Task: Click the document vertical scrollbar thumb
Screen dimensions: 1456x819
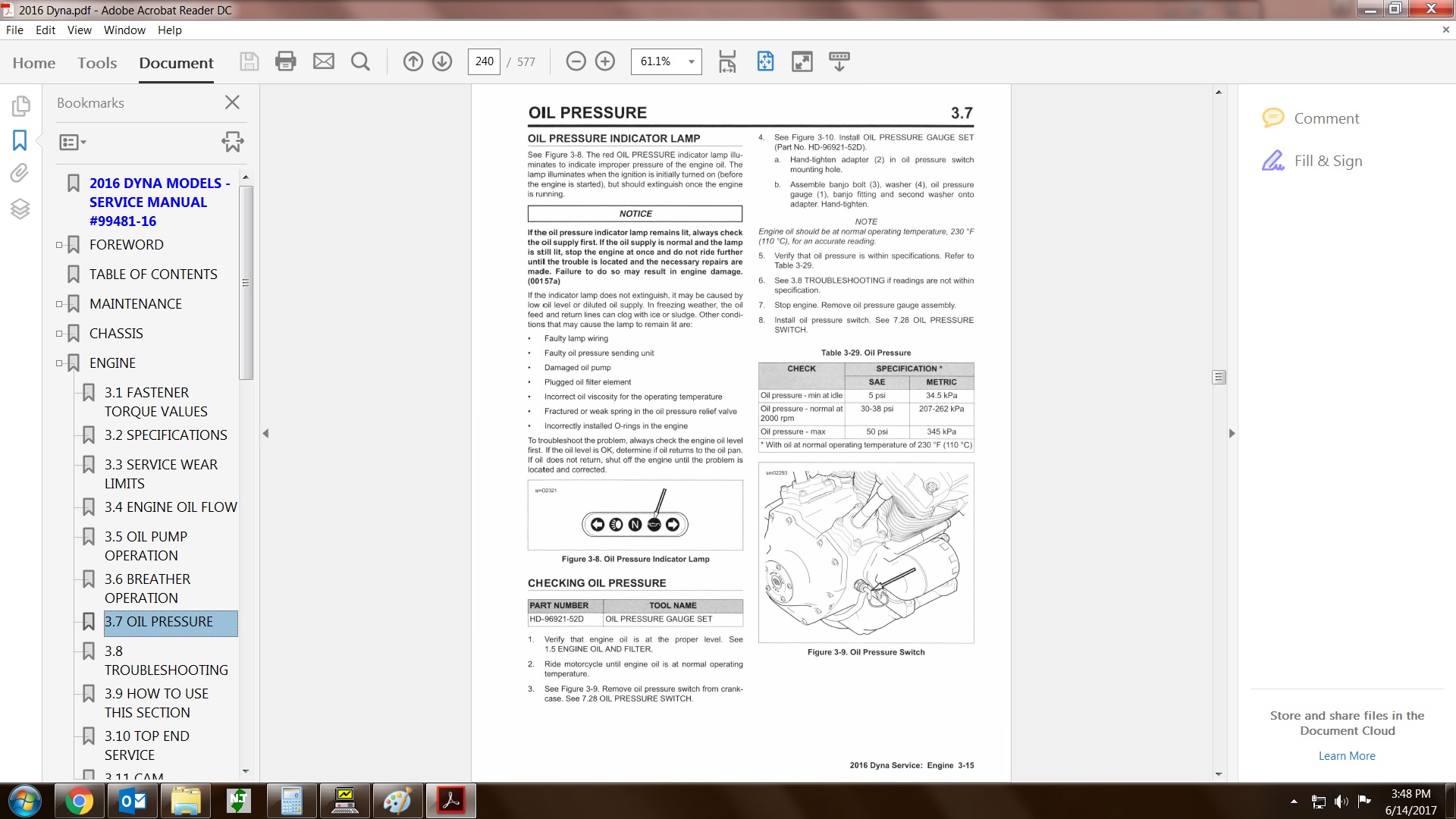Action: click(x=1219, y=377)
